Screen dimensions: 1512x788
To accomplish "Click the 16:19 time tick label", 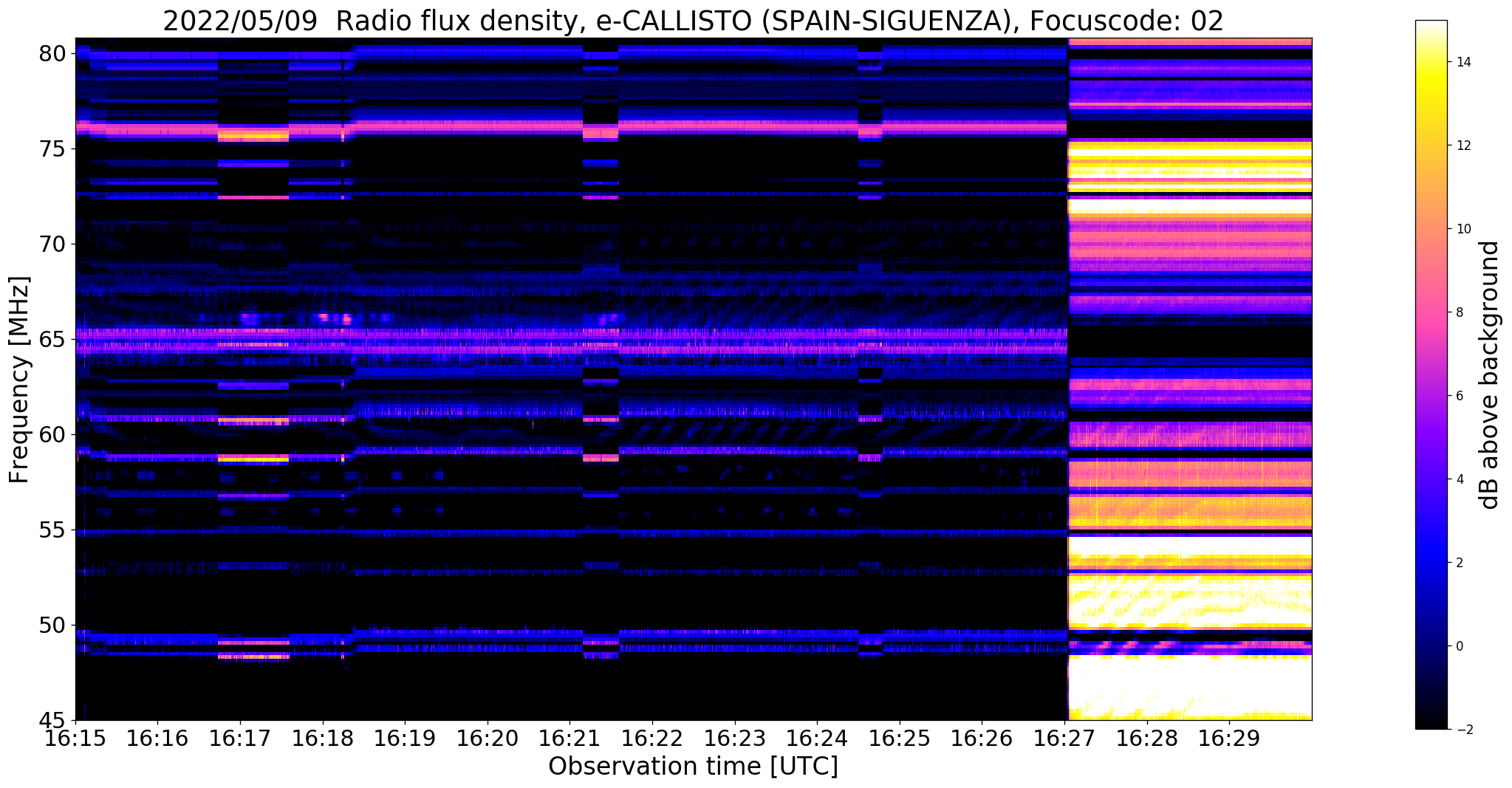I will (405, 739).
